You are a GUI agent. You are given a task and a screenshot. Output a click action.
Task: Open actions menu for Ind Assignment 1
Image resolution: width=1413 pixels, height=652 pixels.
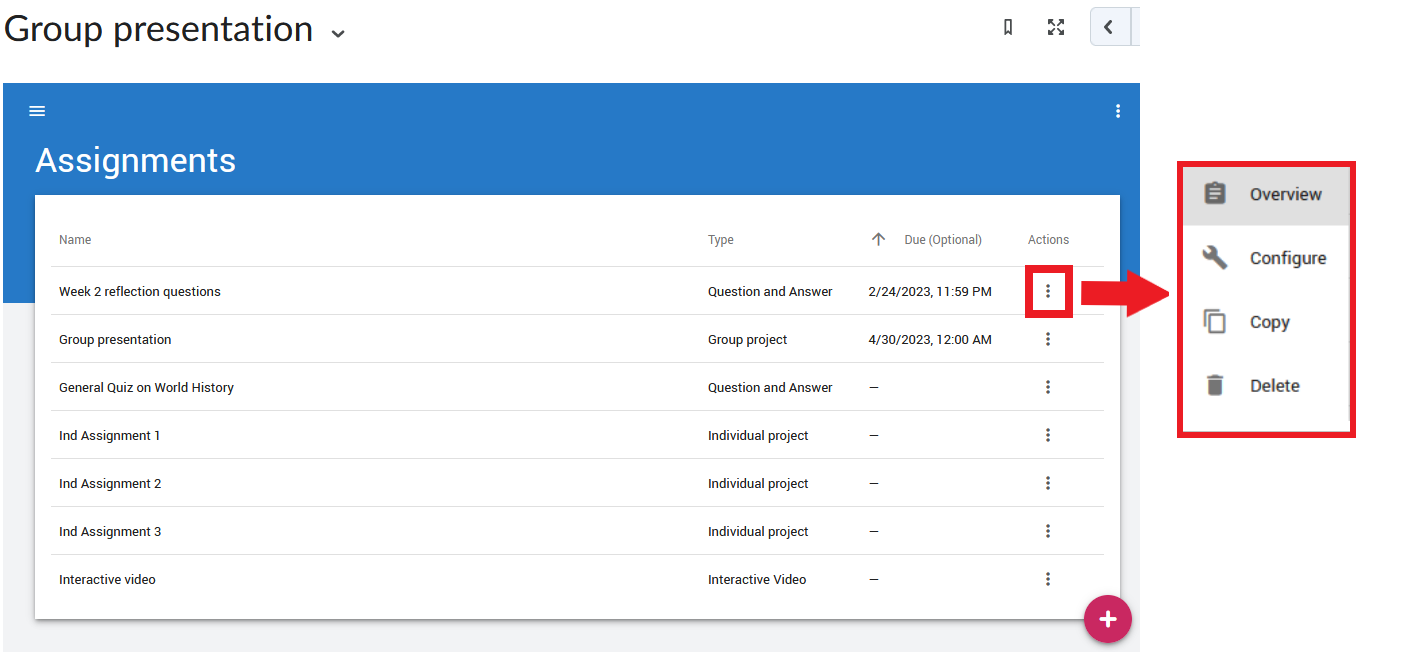[x=1048, y=435]
